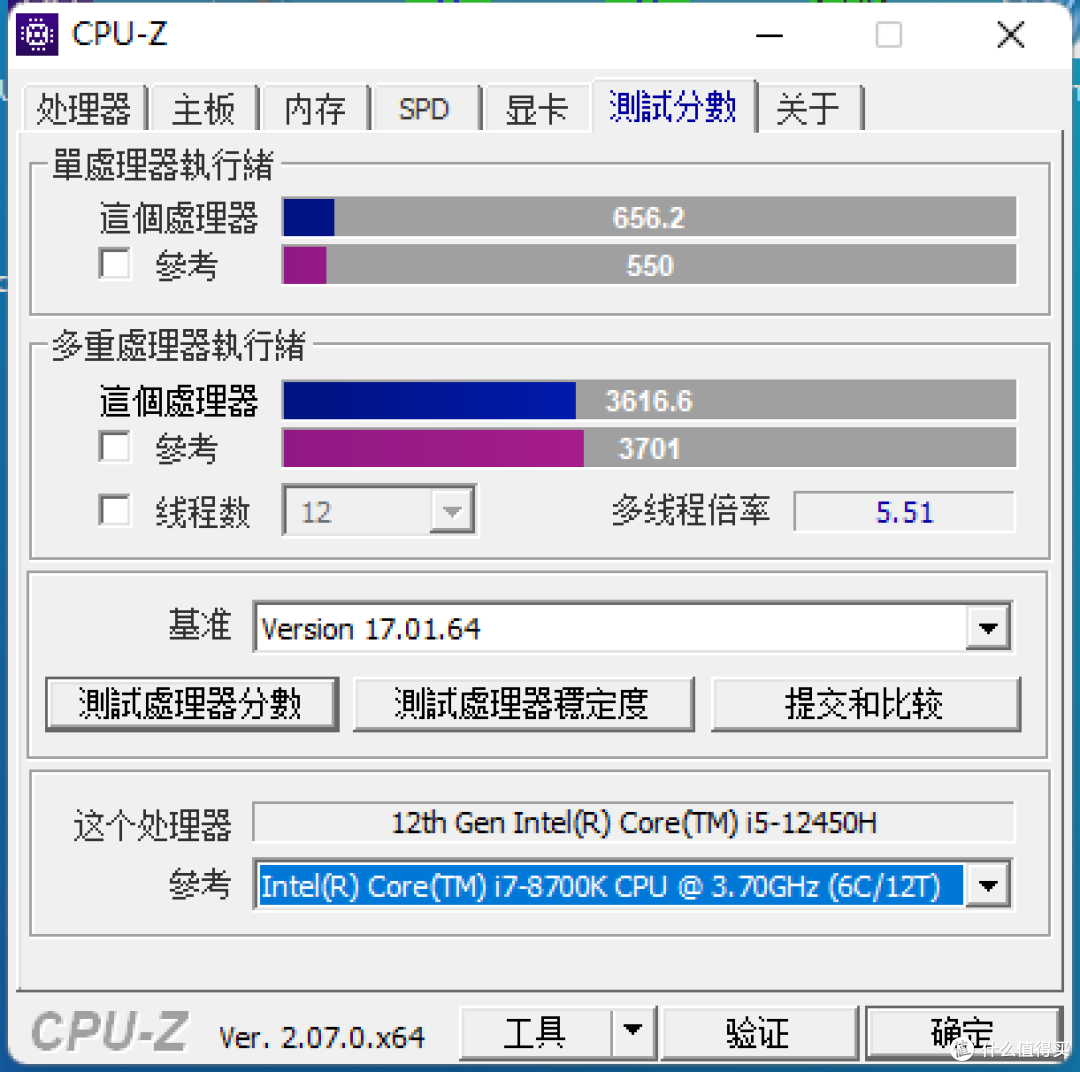Open the 线程数 thread count combo box
Image resolution: width=1080 pixels, height=1072 pixels.
pos(379,511)
